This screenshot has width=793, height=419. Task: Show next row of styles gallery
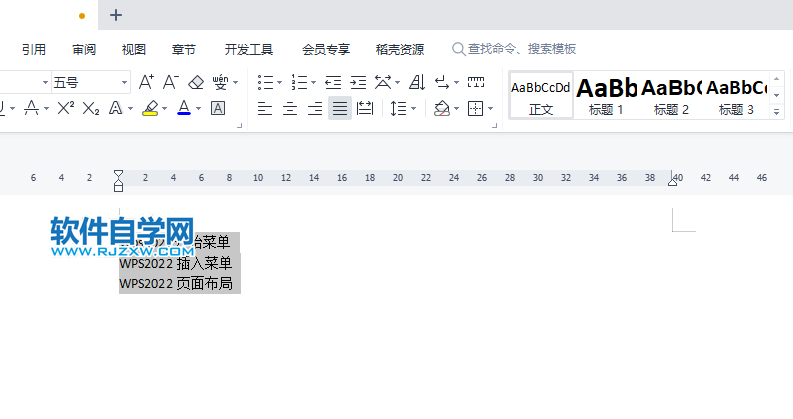(776, 95)
